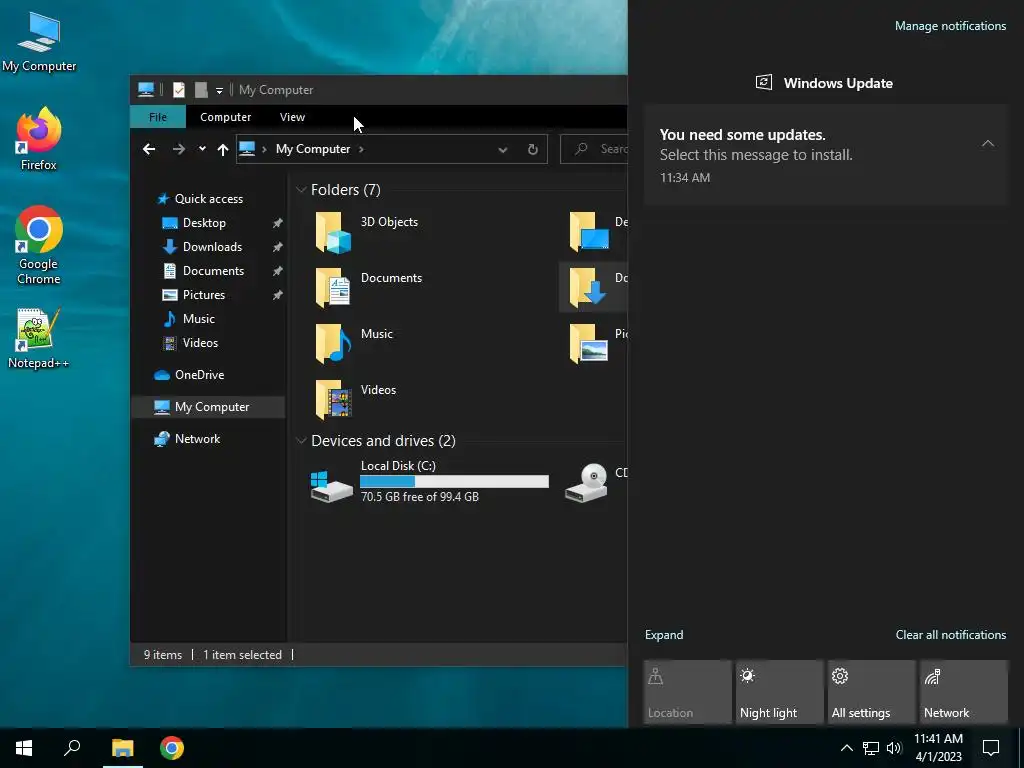Click the Explorer search box
The width and height of the screenshot is (1024, 768).
(x=594, y=149)
